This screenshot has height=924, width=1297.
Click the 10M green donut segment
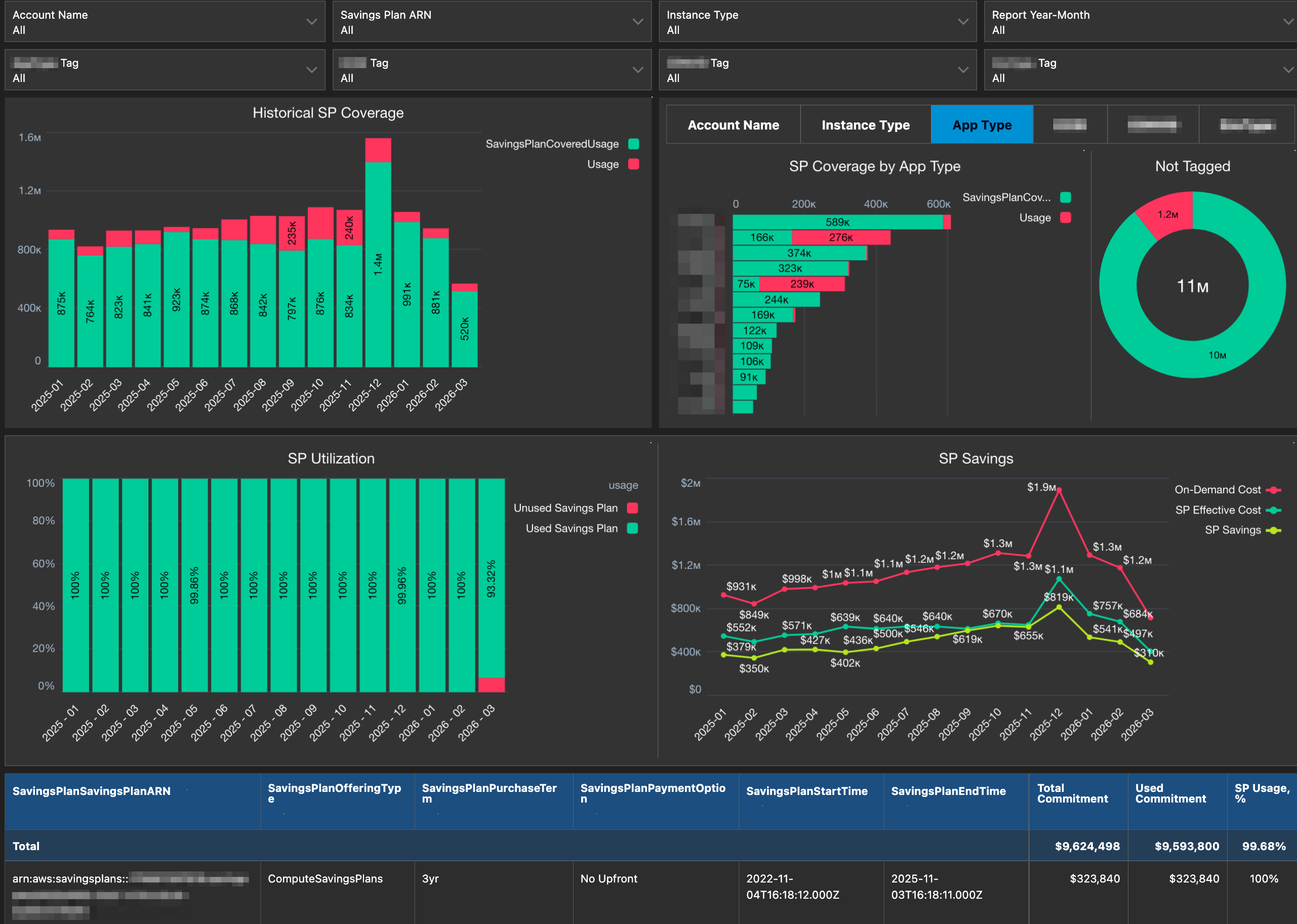(1218, 355)
